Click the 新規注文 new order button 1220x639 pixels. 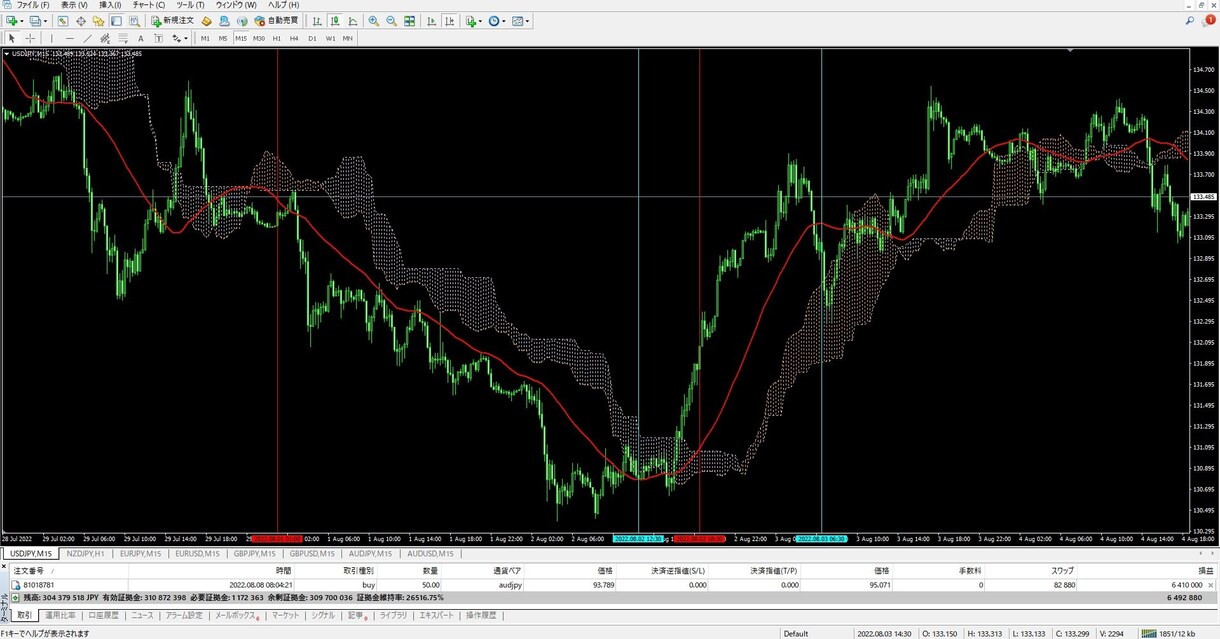coord(173,20)
